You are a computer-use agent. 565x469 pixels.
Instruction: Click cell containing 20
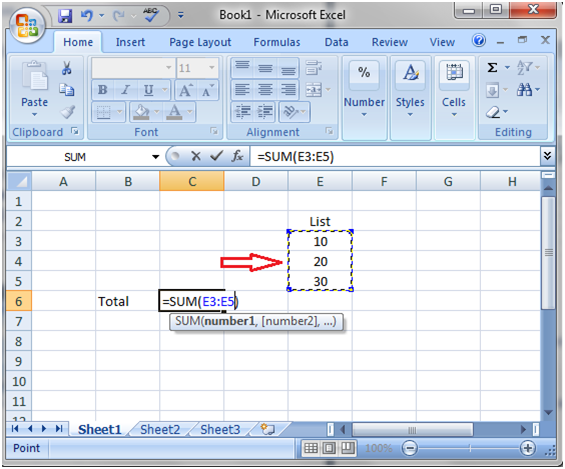pyautogui.click(x=320, y=261)
